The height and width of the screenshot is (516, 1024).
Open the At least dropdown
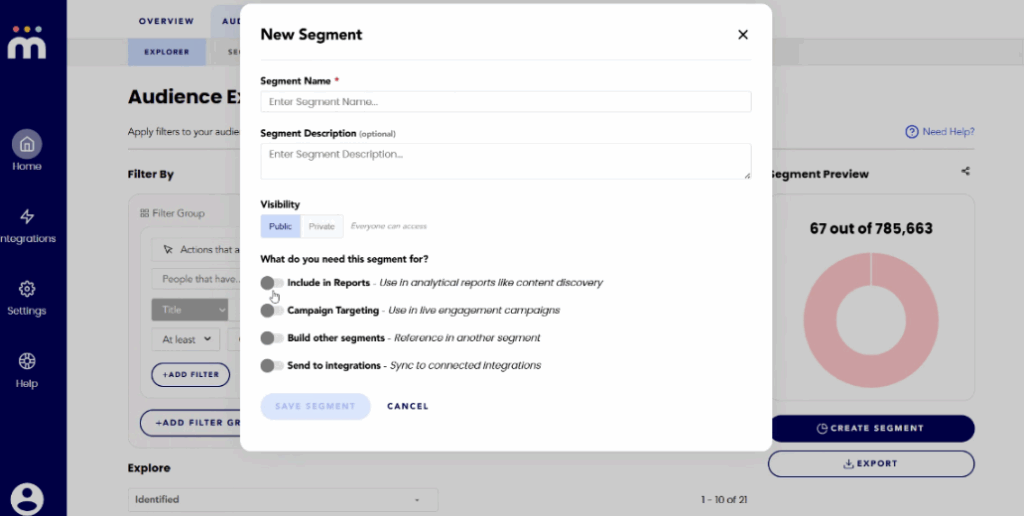tap(187, 340)
